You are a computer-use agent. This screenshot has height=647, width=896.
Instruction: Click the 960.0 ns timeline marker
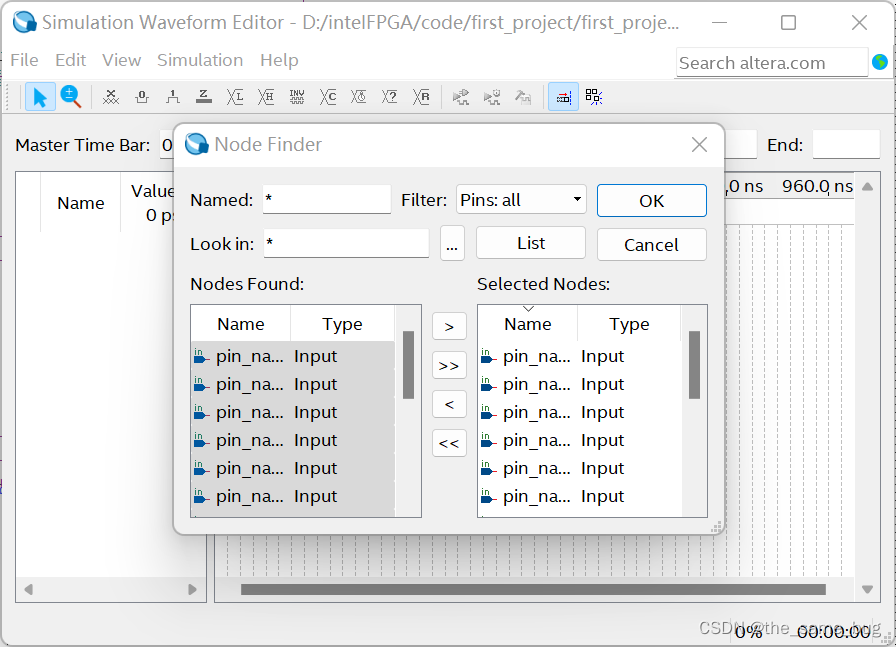[817, 186]
